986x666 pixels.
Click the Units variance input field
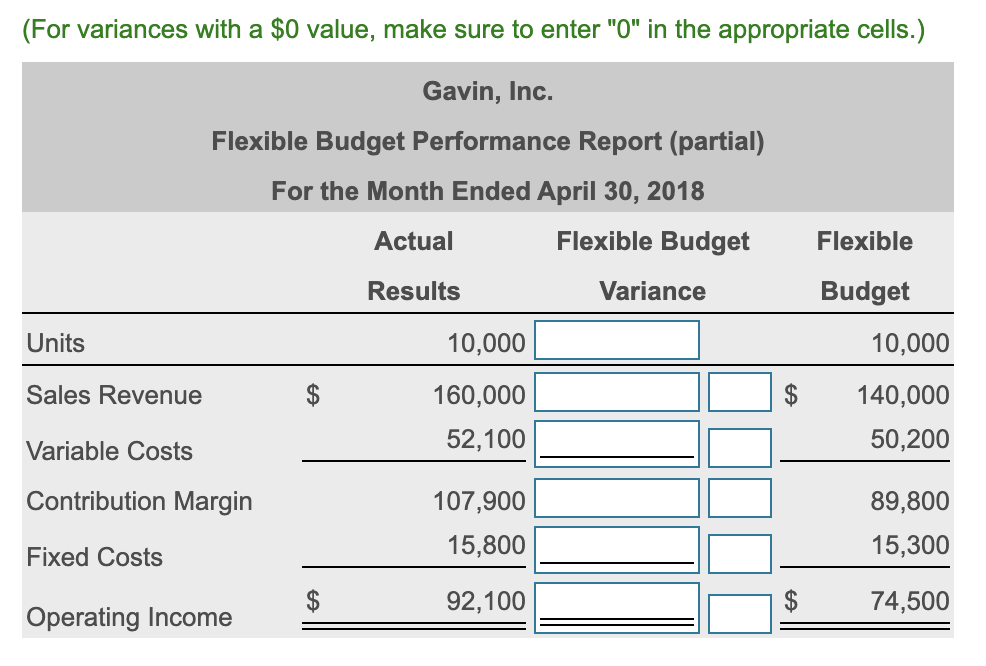tap(616, 340)
